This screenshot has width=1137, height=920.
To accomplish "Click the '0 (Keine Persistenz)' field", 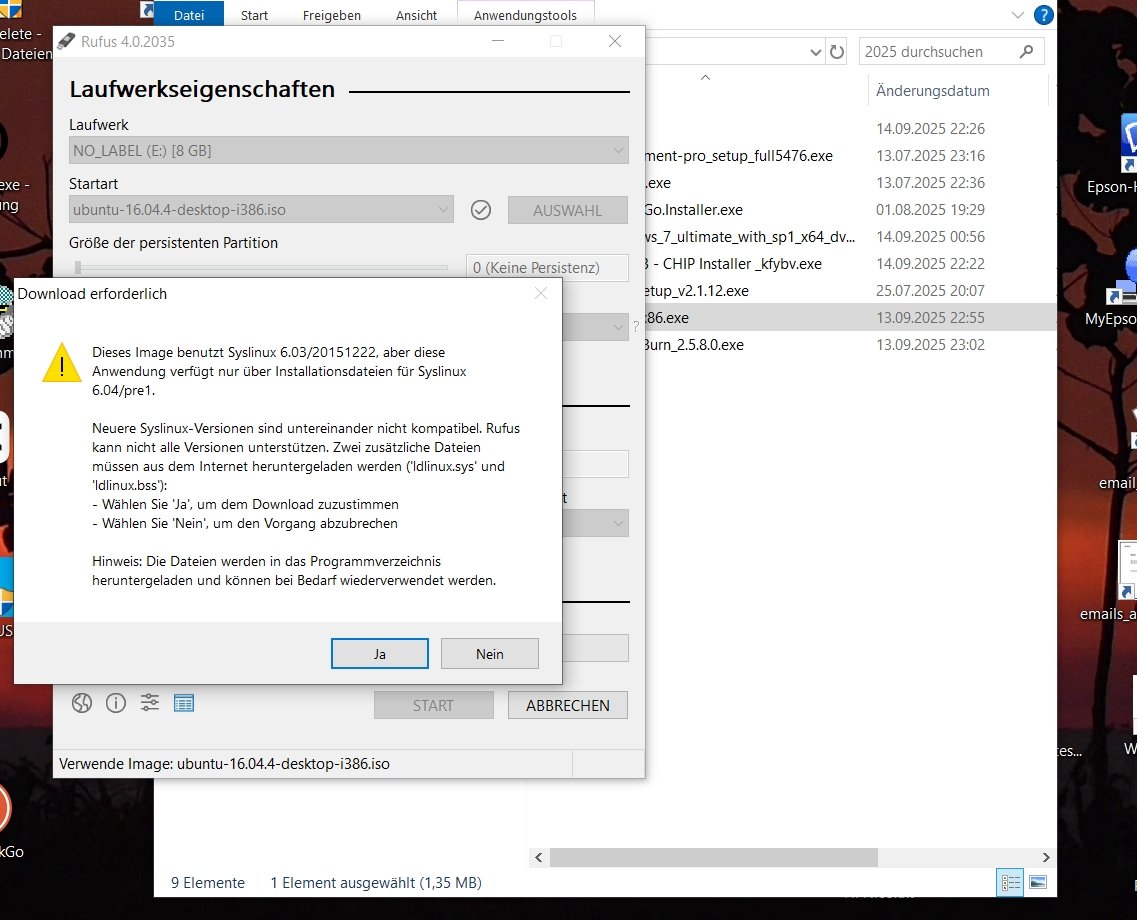I will 547,268.
